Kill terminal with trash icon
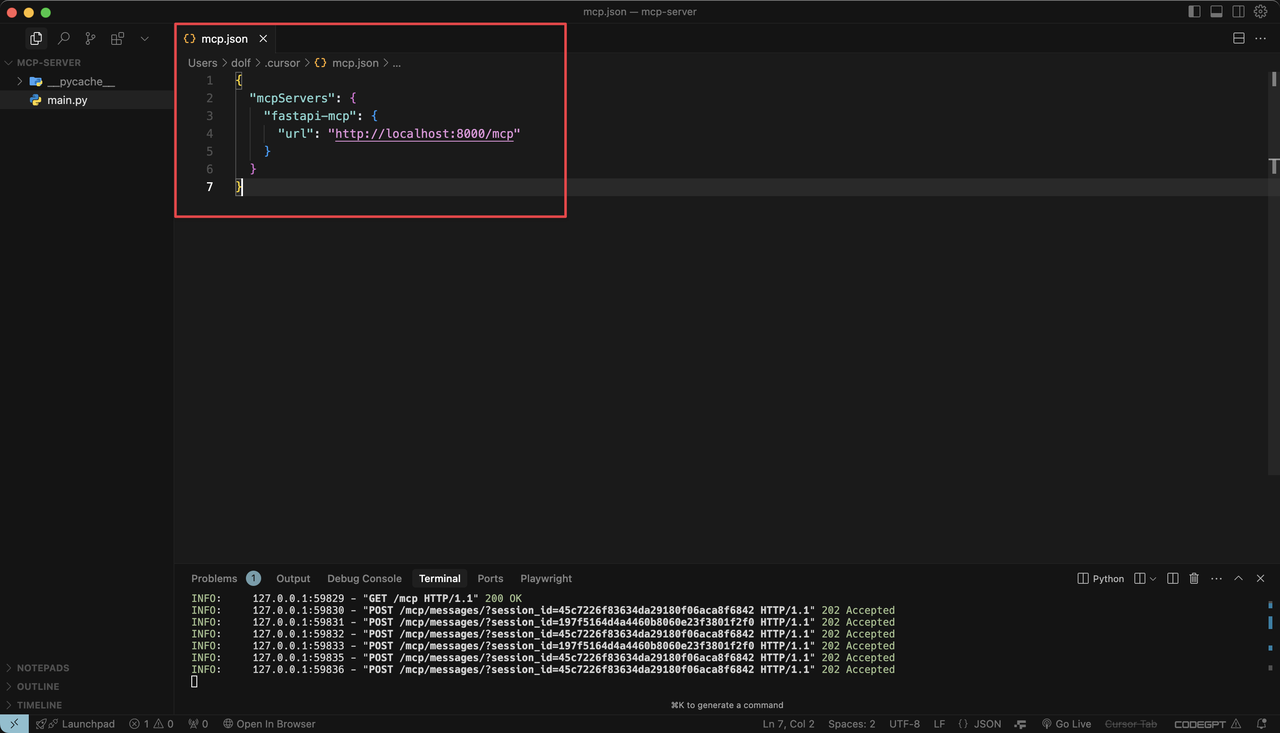 point(1194,578)
